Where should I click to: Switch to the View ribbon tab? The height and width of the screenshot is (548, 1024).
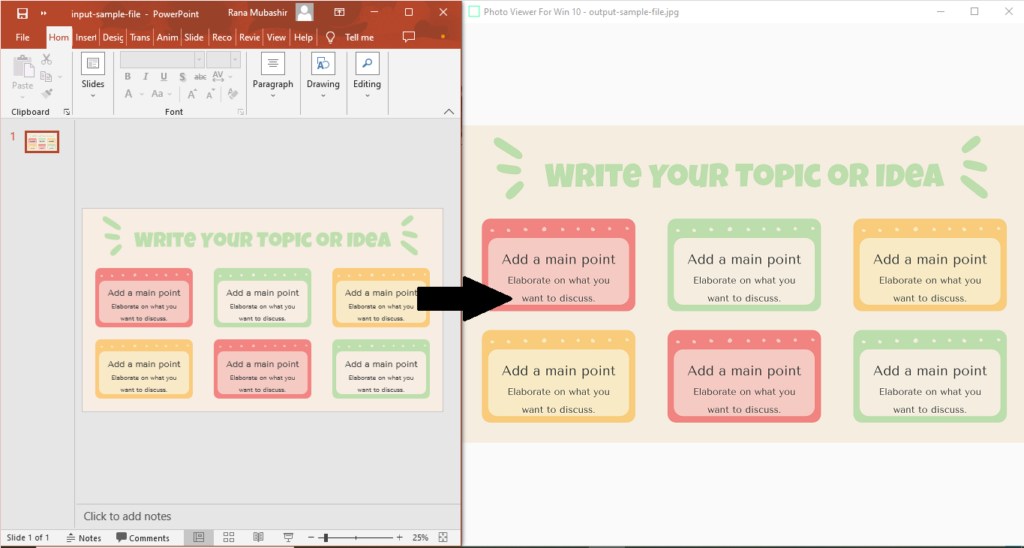click(x=276, y=37)
